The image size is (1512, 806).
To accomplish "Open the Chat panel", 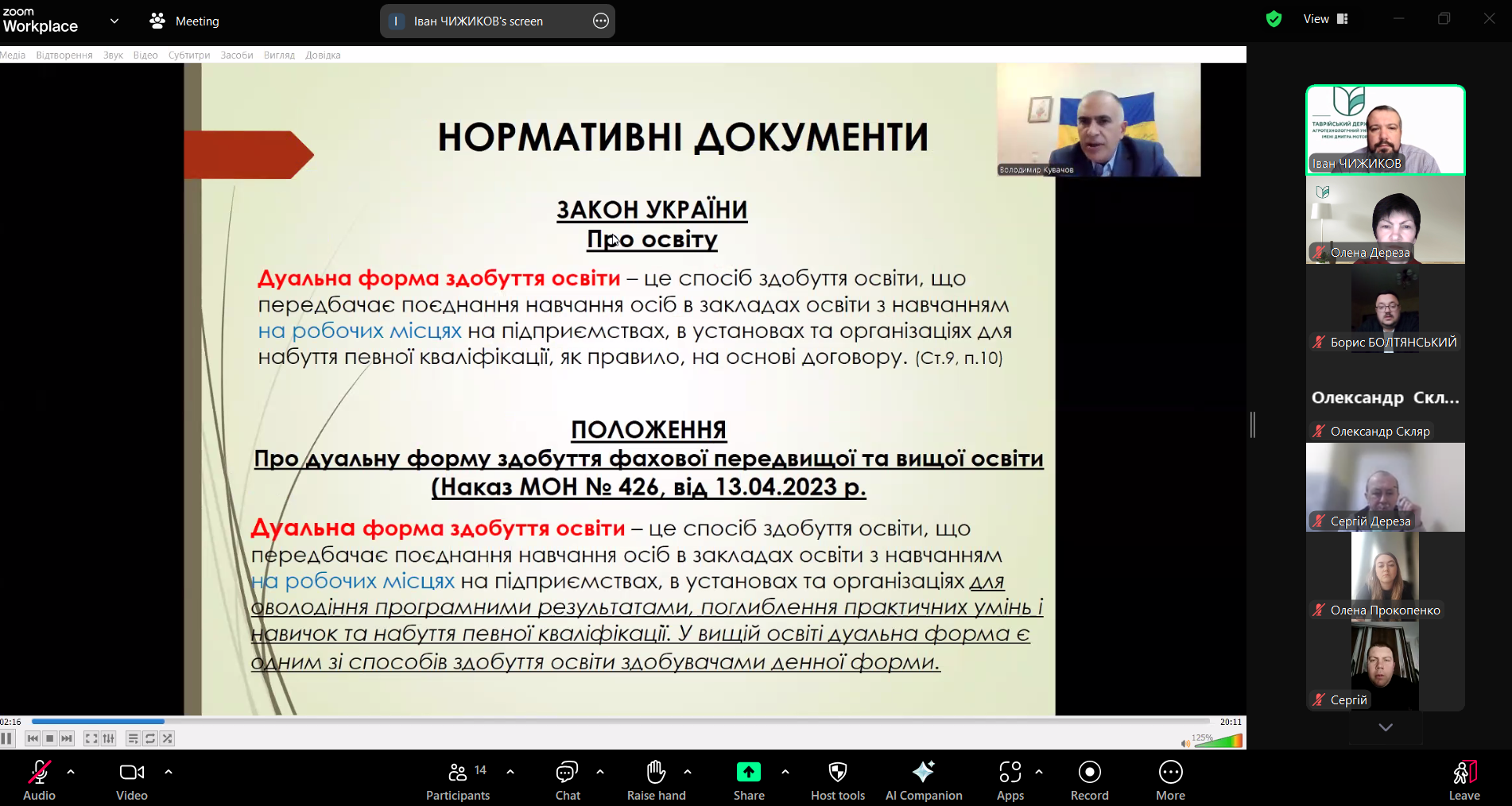I will 568,780.
